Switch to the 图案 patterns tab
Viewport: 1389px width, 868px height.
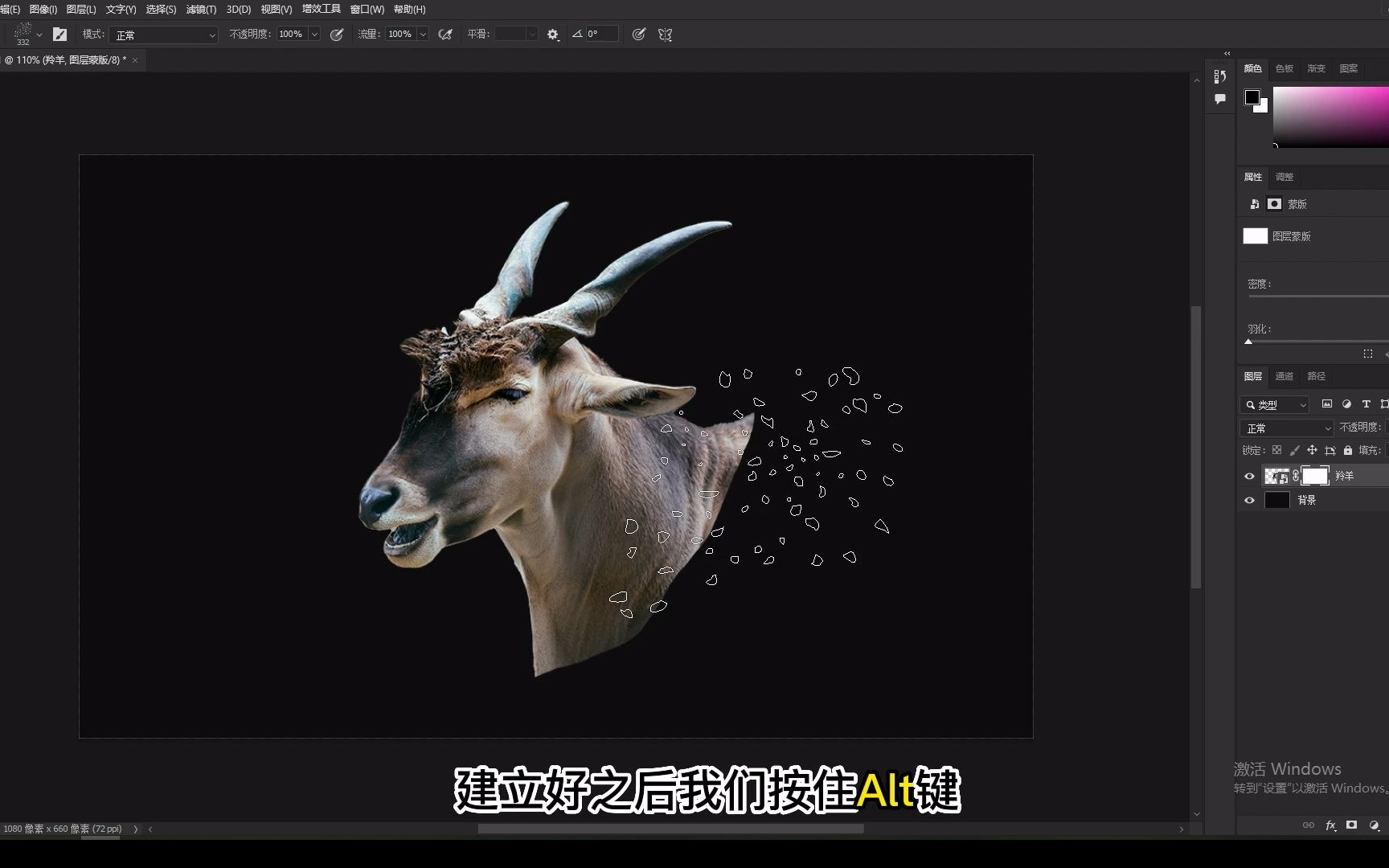click(1349, 69)
